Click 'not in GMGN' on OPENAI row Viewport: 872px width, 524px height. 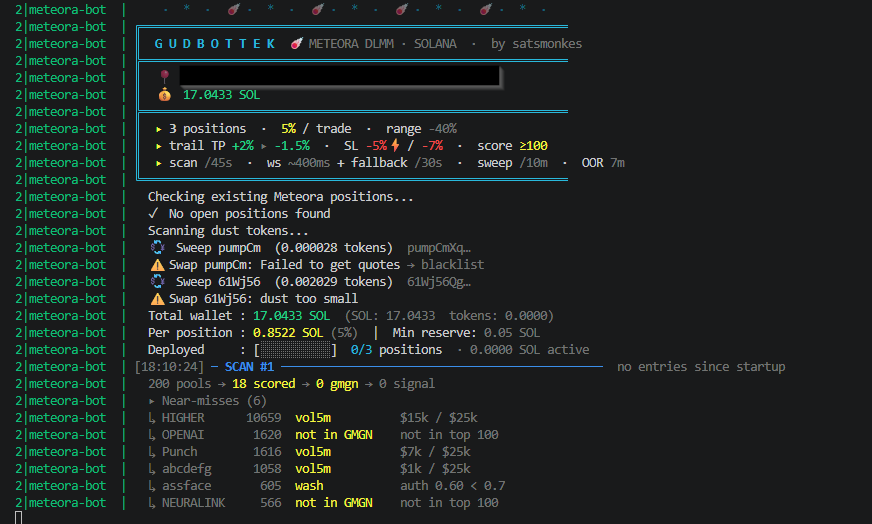coord(334,435)
